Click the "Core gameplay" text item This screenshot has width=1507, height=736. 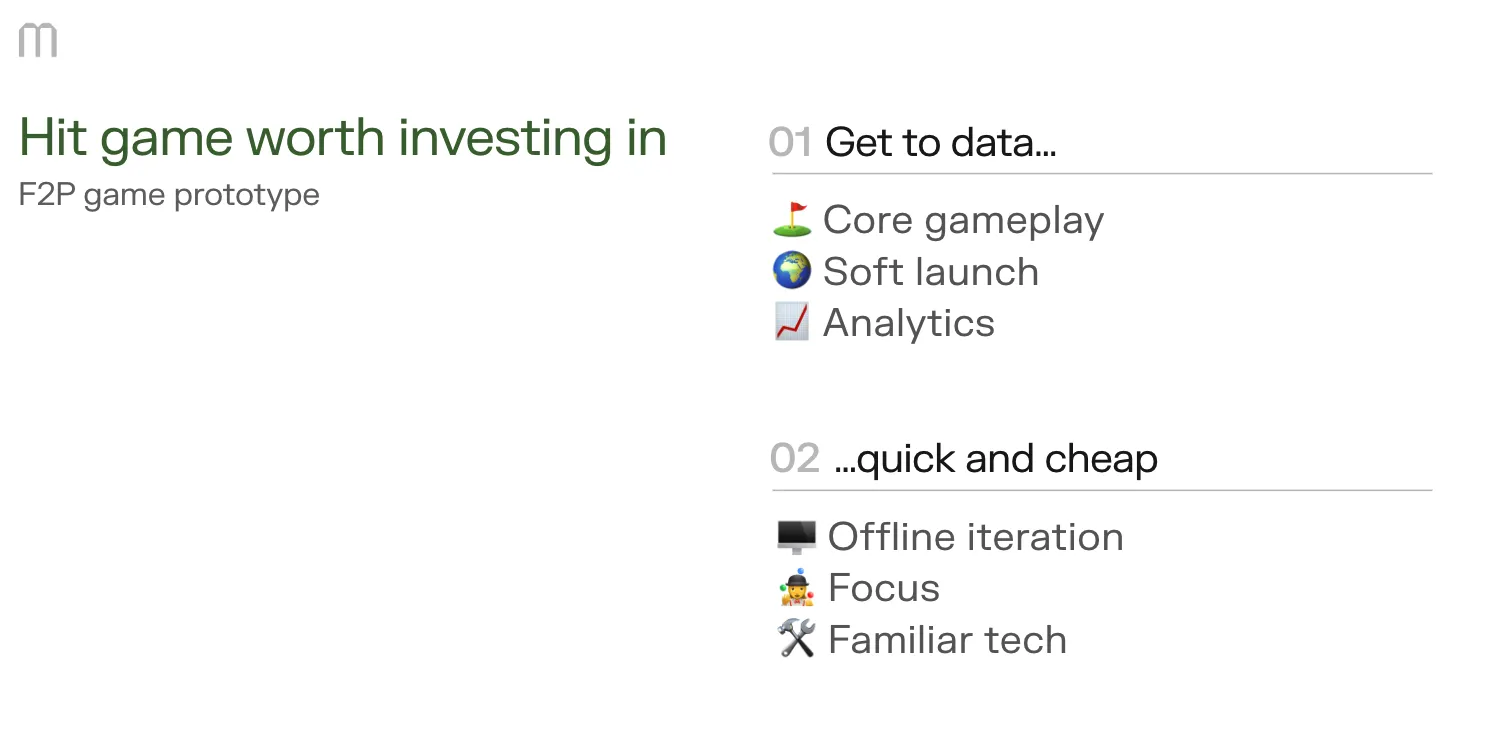click(x=963, y=221)
